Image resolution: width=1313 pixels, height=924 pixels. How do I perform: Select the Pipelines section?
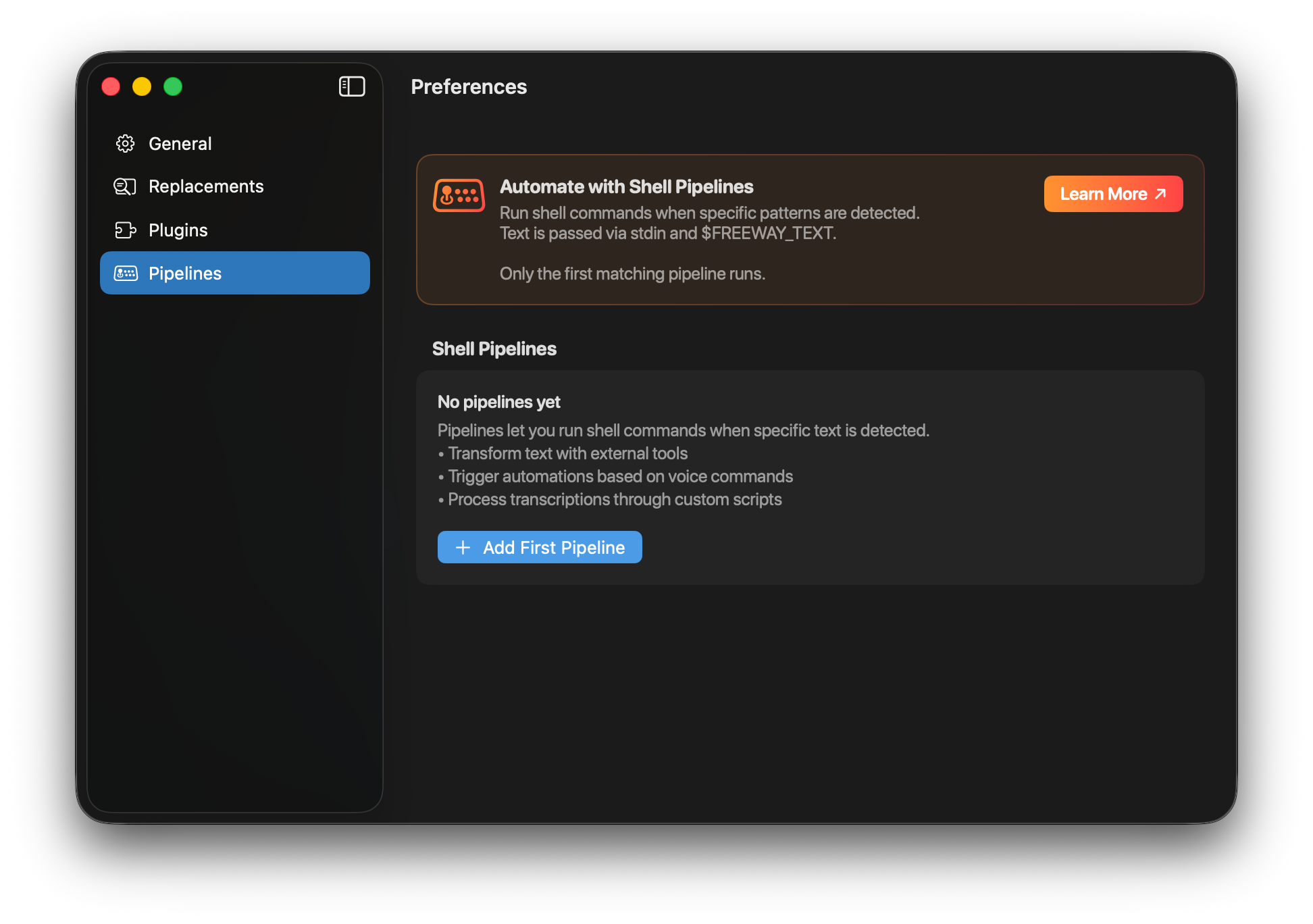click(x=184, y=273)
